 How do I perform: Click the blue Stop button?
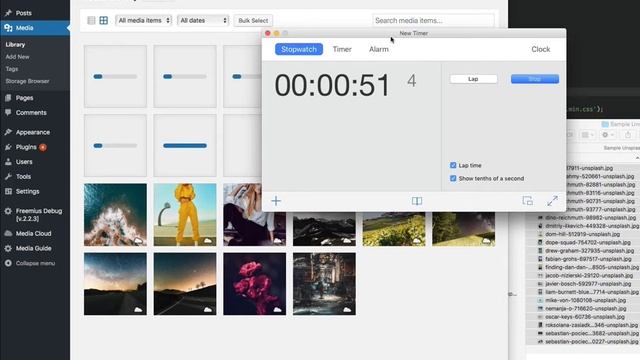(x=535, y=79)
